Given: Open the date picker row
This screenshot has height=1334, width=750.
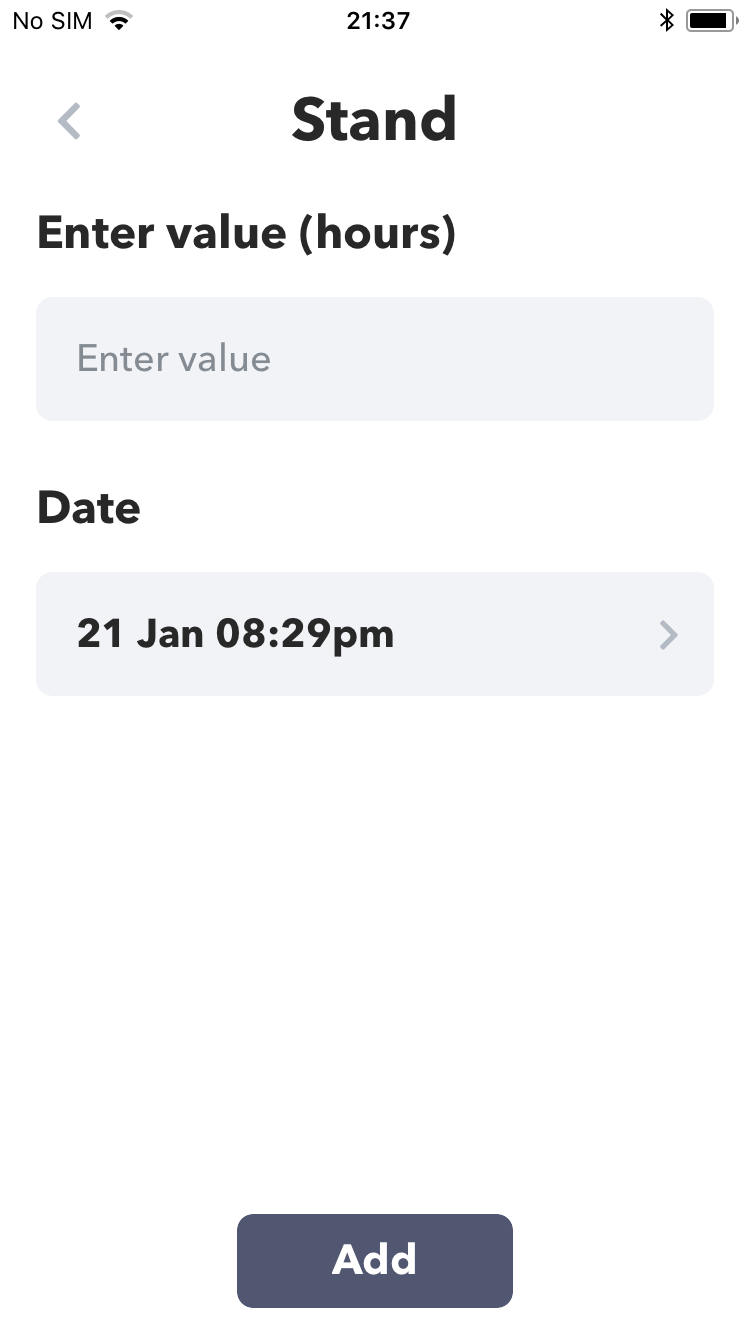Looking at the screenshot, I should coord(375,634).
